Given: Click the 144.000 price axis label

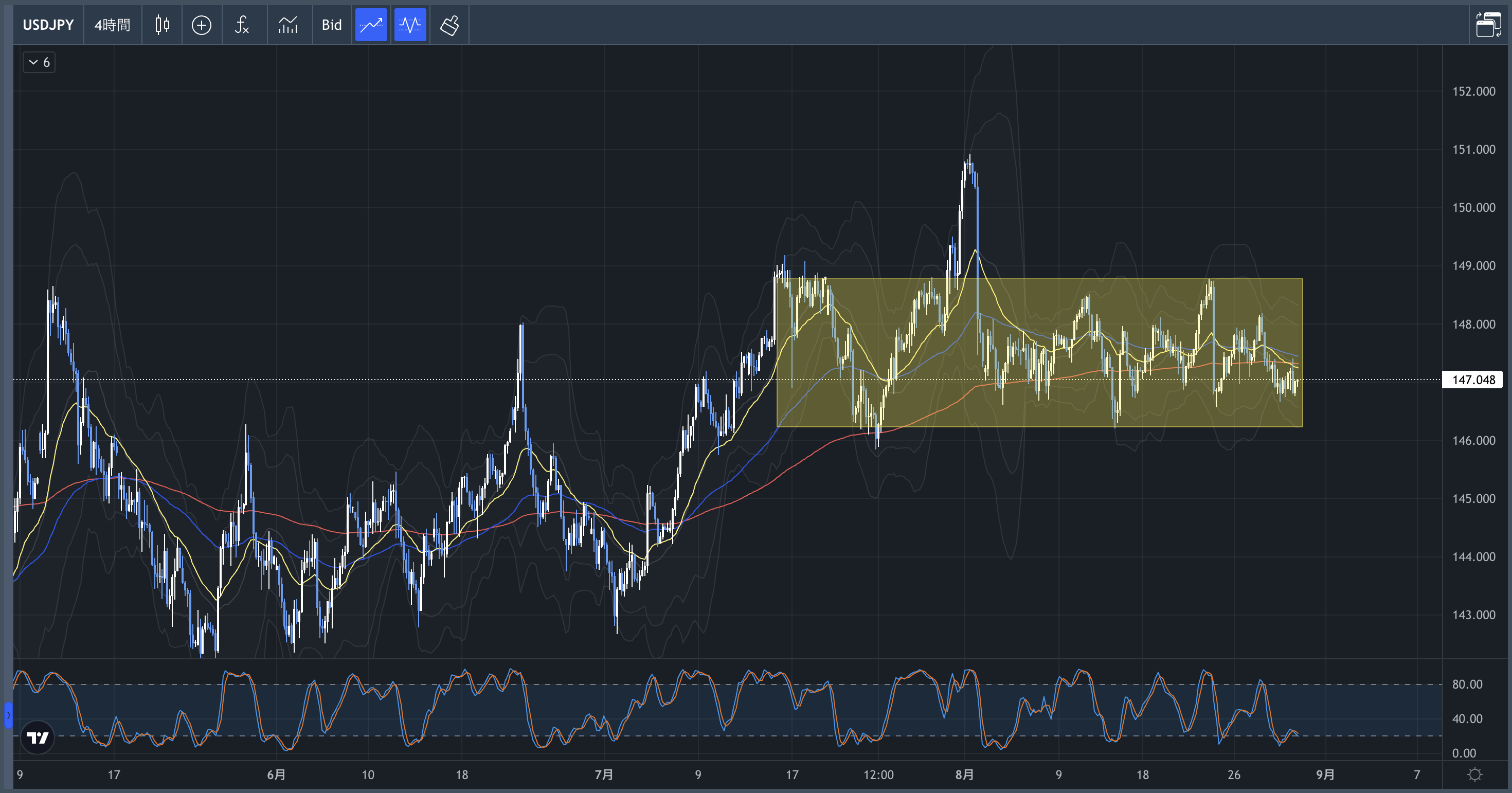Looking at the screenshot, I should click(1473, 556).
